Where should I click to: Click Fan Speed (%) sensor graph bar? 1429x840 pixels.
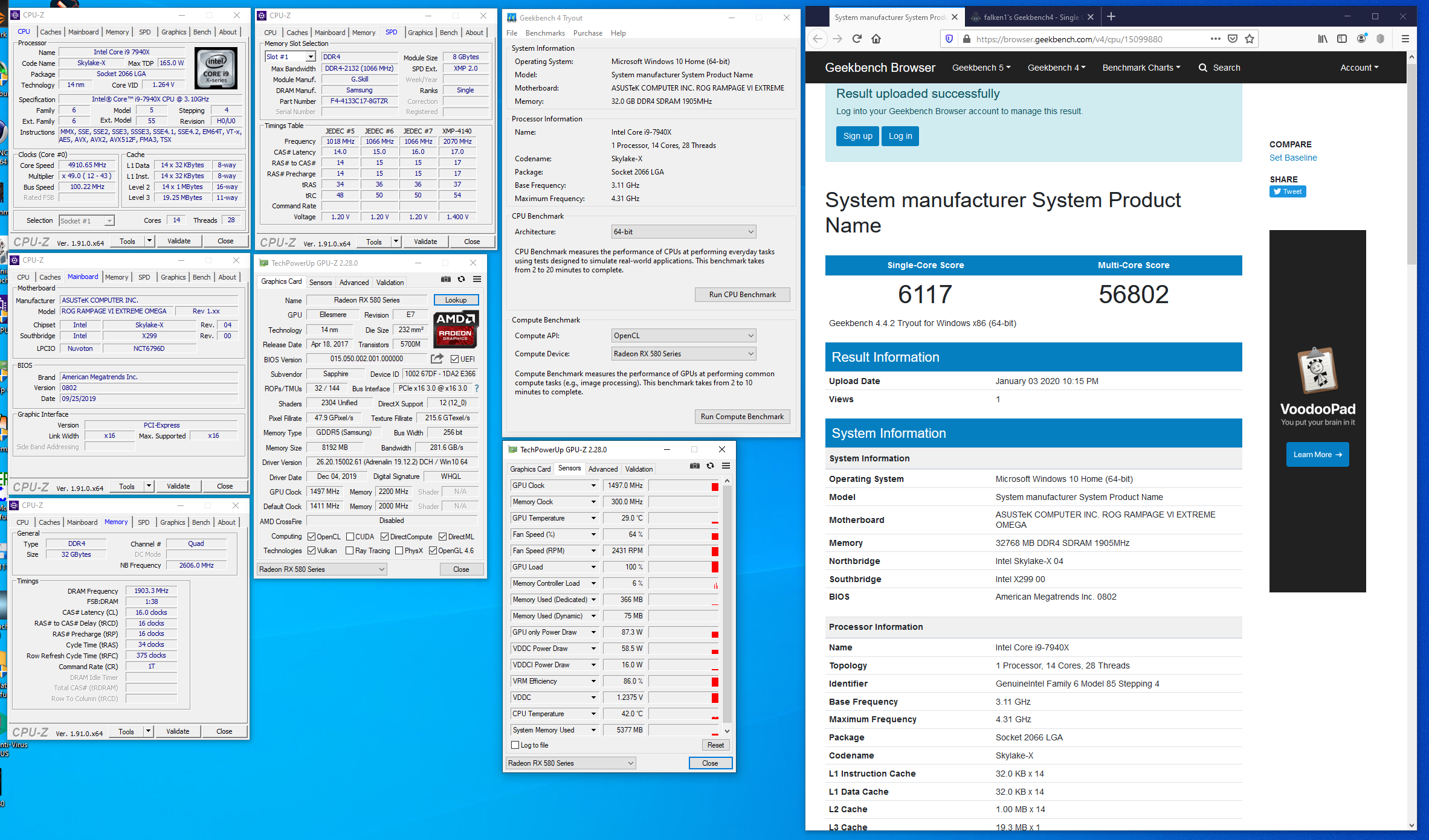coord(684,534)
